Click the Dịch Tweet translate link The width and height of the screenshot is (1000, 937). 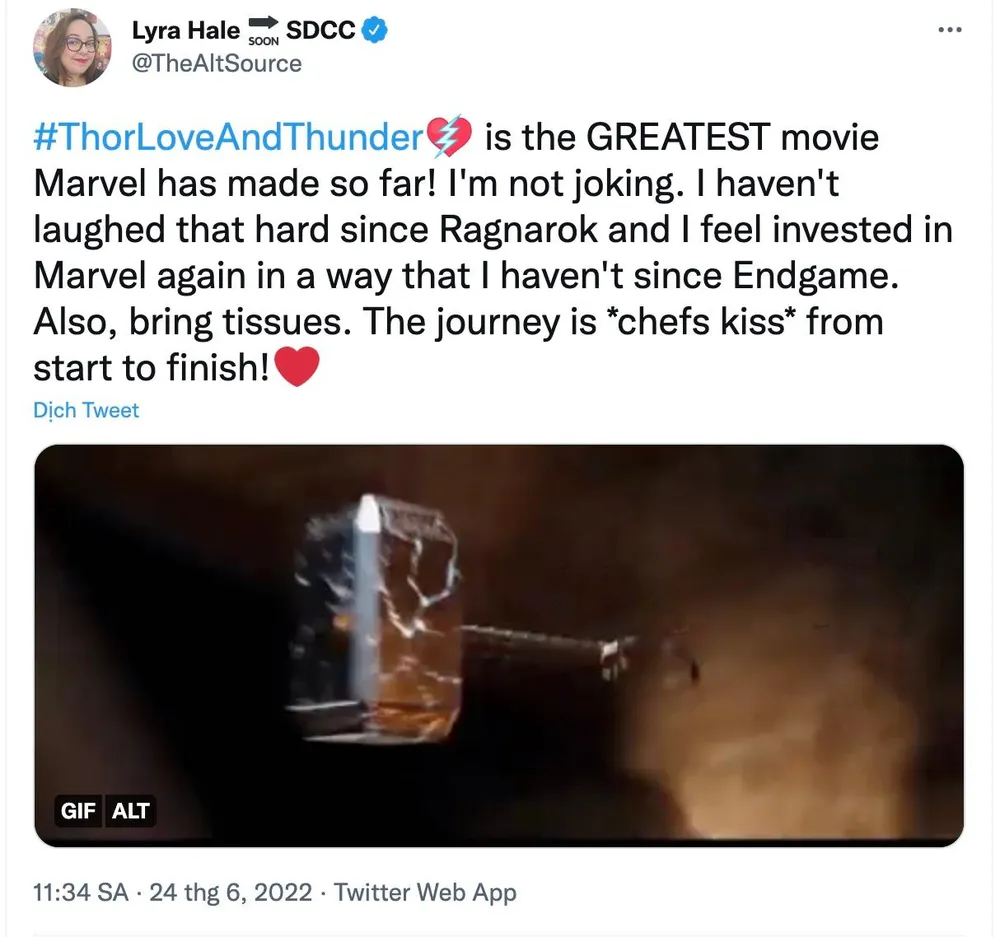point(85,410)
